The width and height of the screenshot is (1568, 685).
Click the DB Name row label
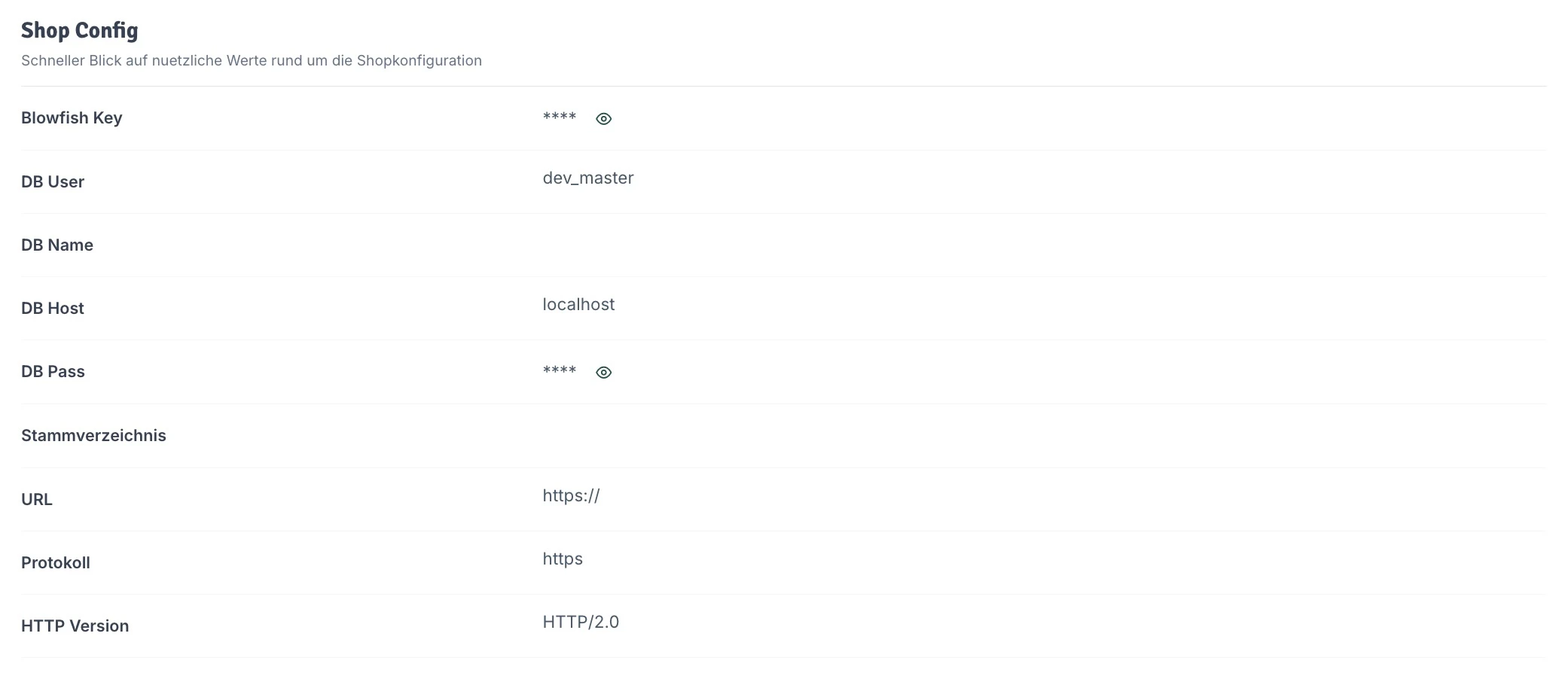pos(57,245)
